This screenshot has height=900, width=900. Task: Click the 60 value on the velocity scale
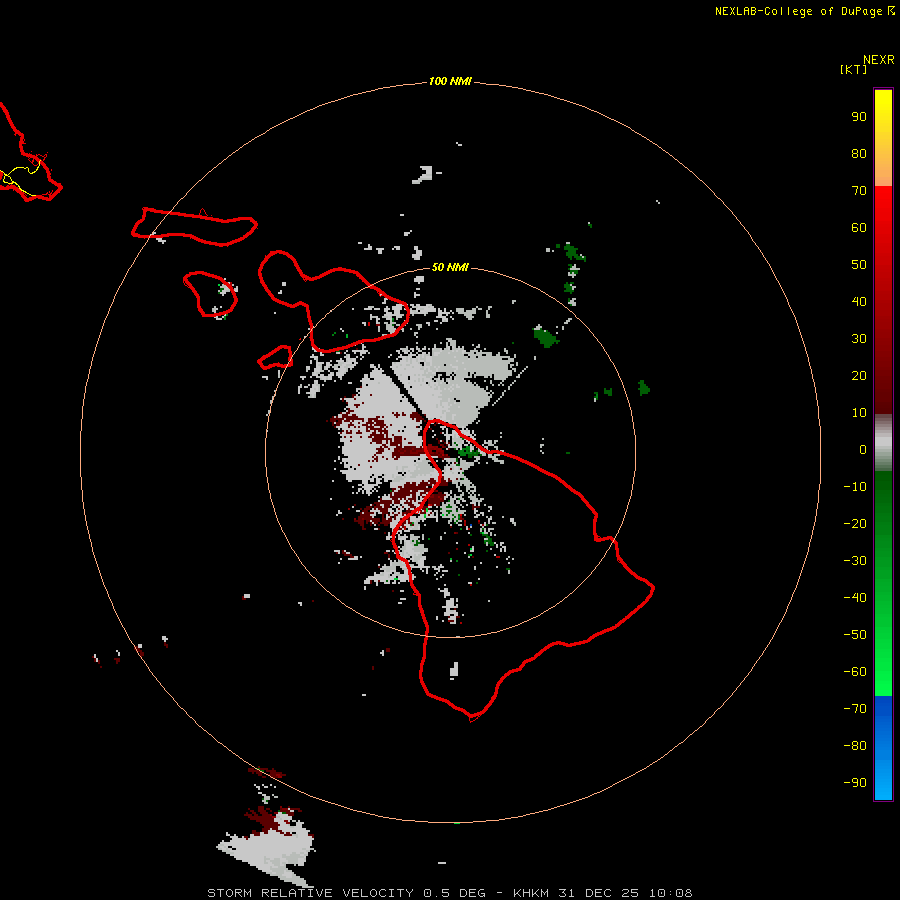pos(859,227)
